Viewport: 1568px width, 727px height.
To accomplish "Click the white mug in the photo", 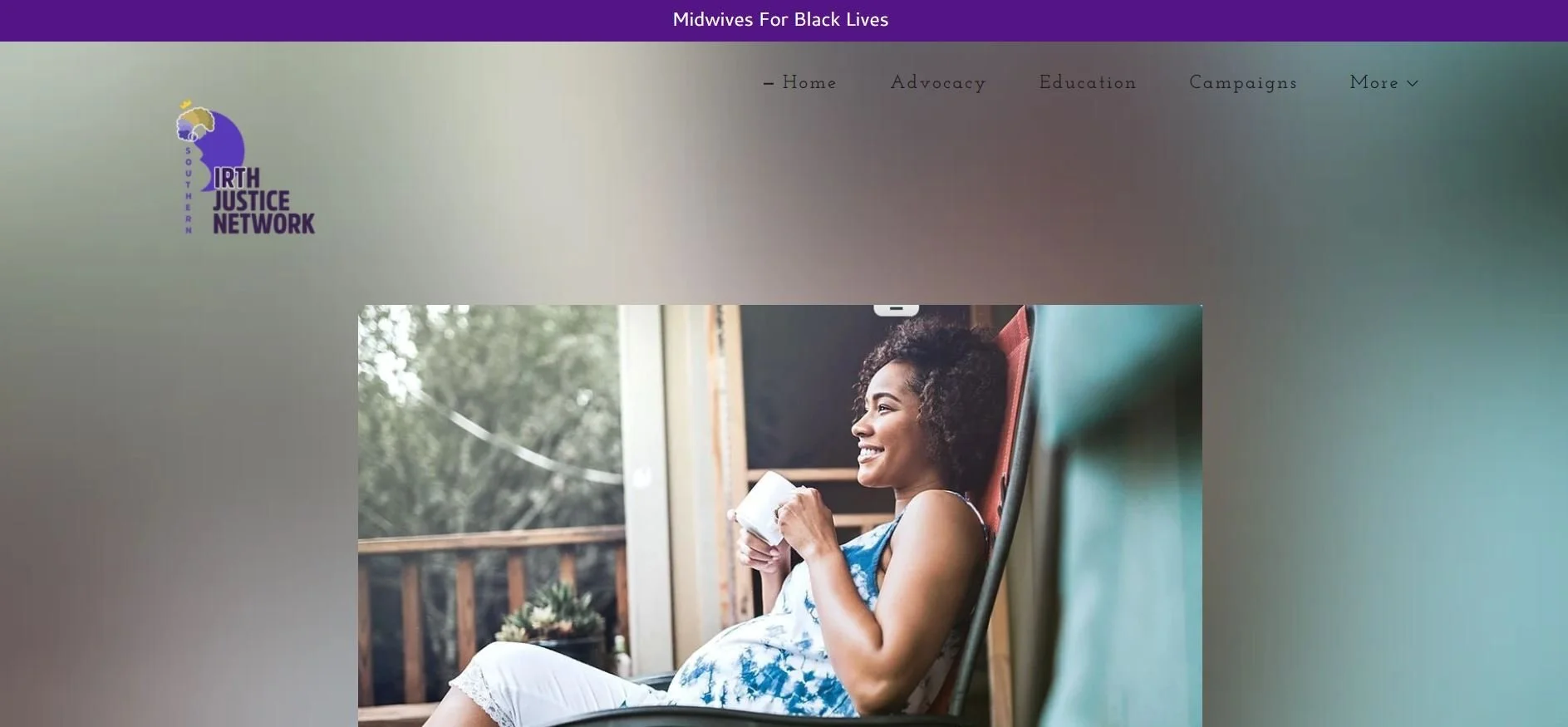I will (x=768, y=506).
